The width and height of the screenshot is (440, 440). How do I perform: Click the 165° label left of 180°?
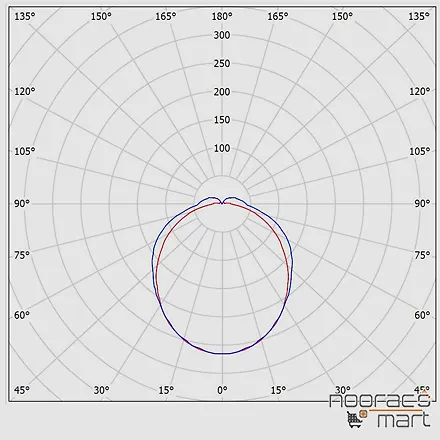pyautogui.click(x=166, y=16)
